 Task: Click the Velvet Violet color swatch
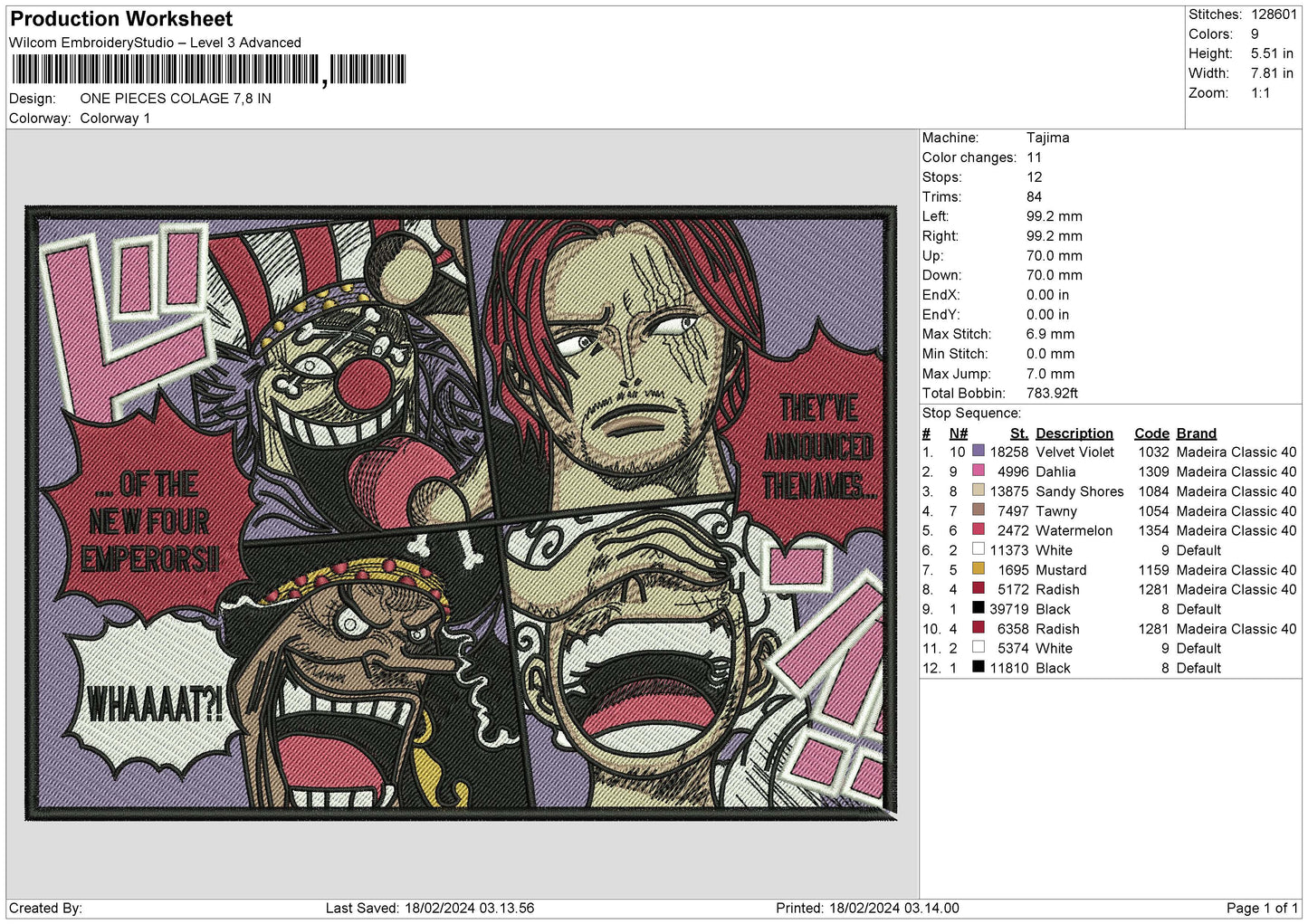(x=978, y=452)
